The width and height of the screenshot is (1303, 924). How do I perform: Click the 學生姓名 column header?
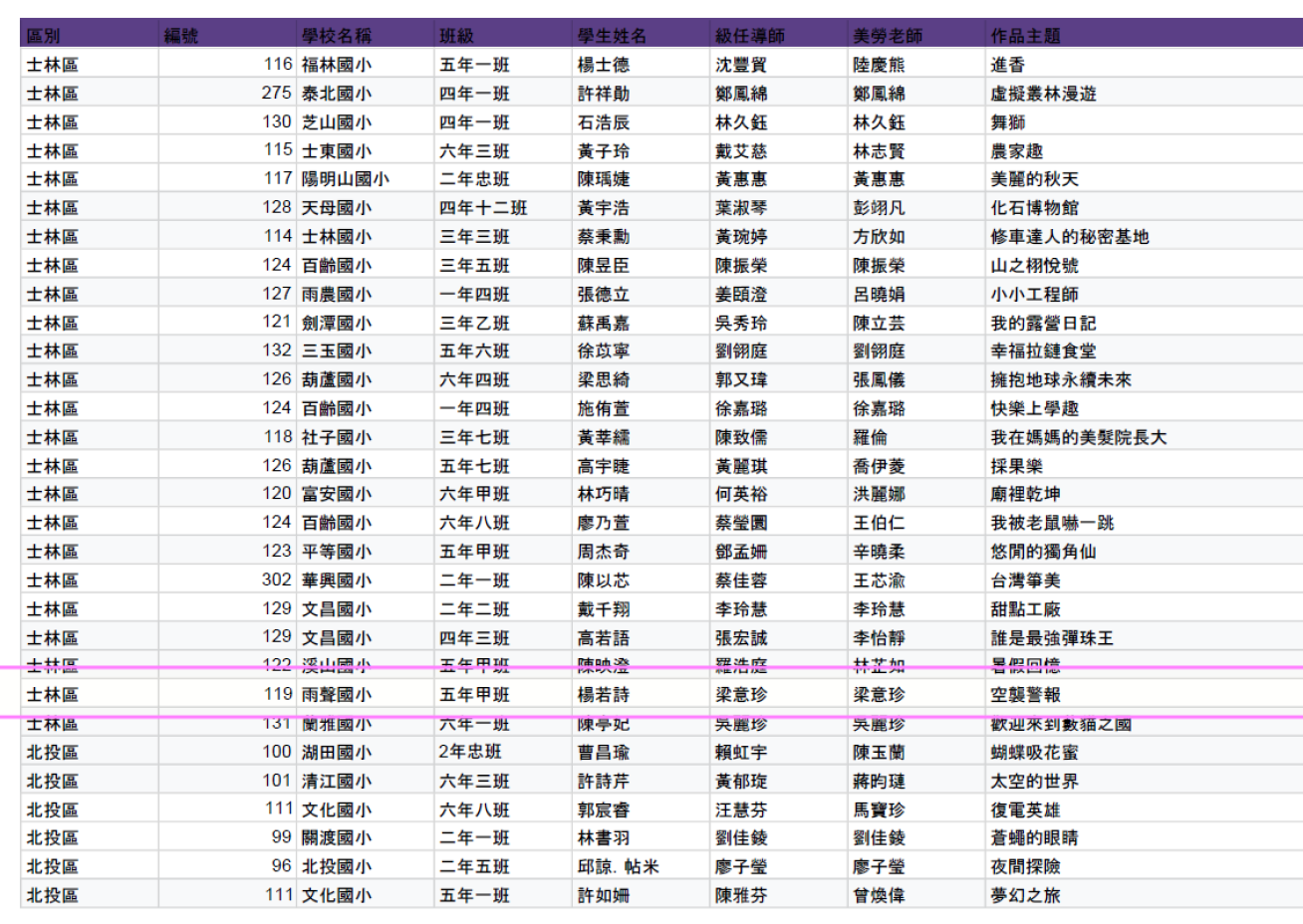(612, 36)
